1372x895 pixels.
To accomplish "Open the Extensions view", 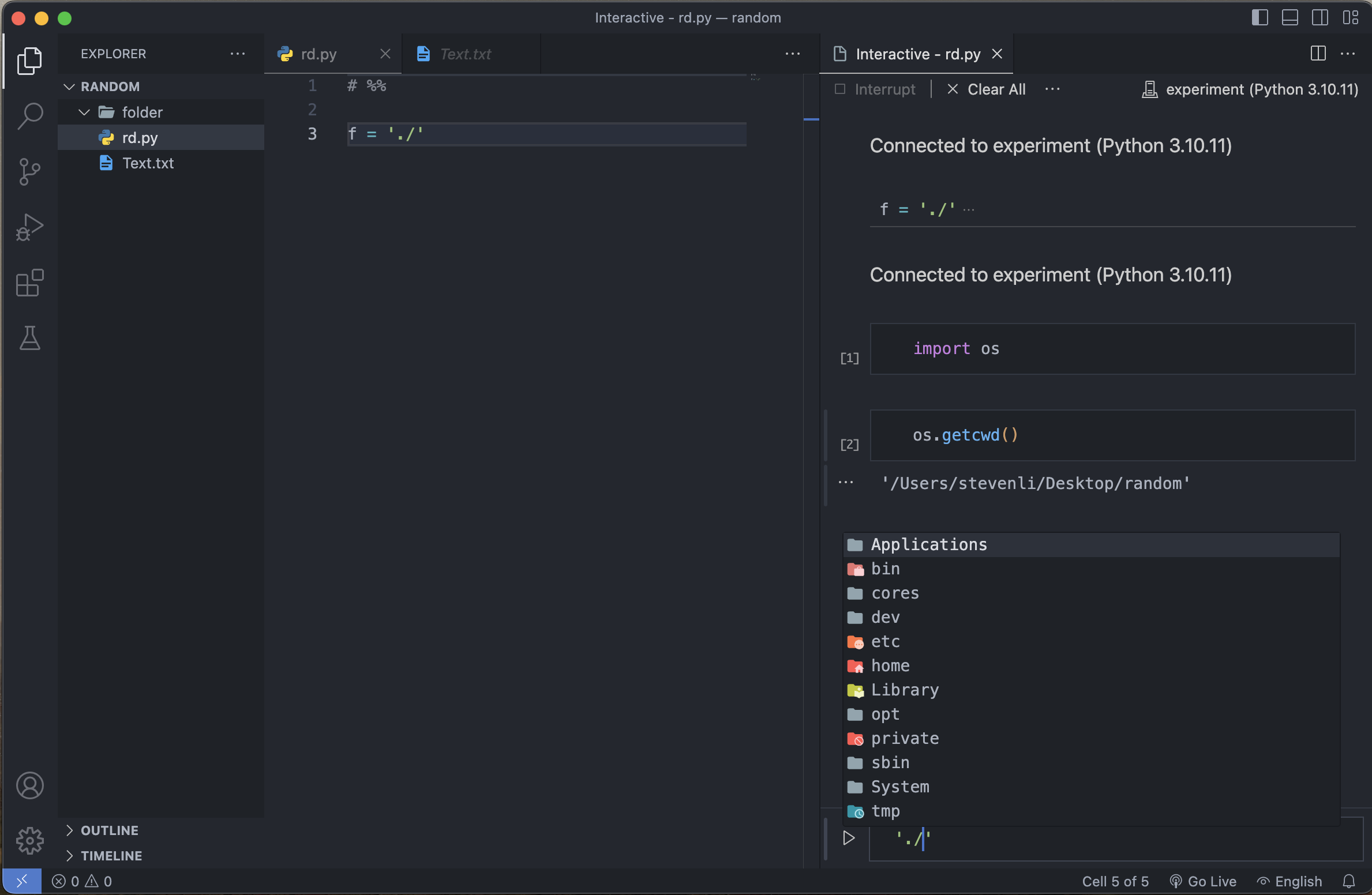I will click(30, 283).
